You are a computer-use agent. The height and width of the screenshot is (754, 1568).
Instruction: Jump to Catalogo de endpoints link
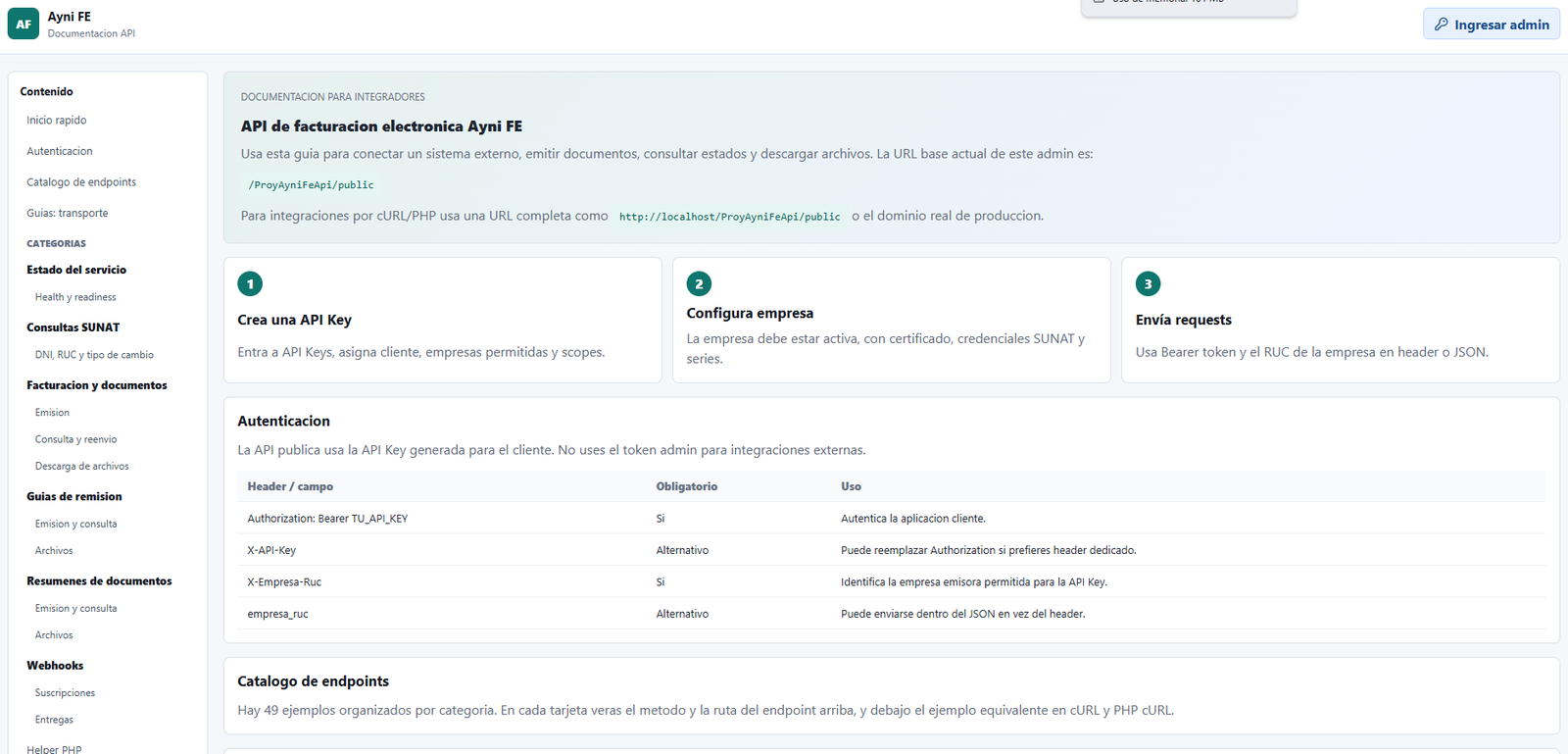81,182
